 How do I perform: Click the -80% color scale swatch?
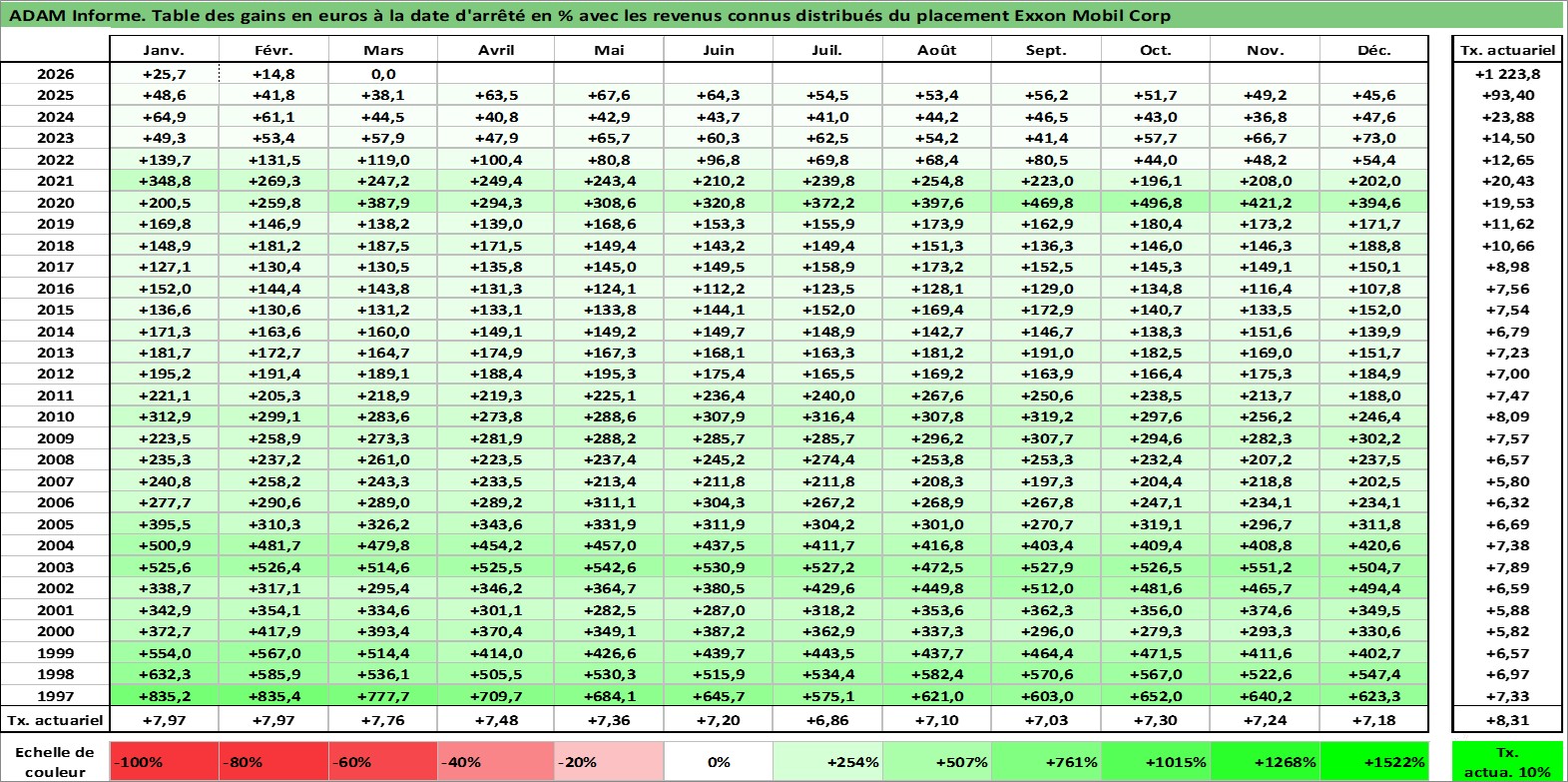coord(273,762)
